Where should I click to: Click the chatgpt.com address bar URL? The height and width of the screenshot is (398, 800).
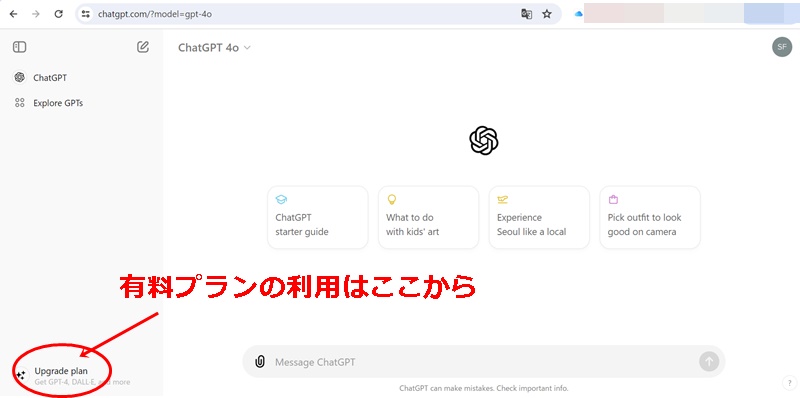click(x=155, y=14)
